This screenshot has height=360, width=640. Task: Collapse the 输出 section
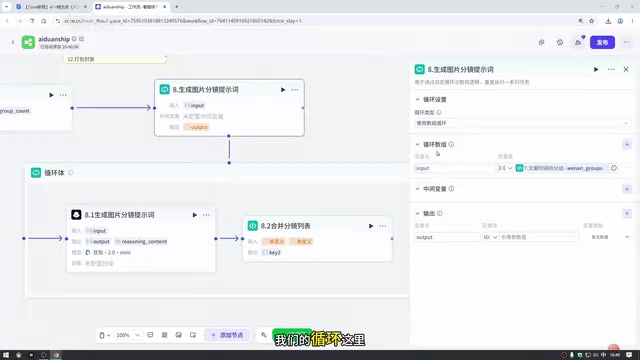pyautogui.click(x=417, y=213)
